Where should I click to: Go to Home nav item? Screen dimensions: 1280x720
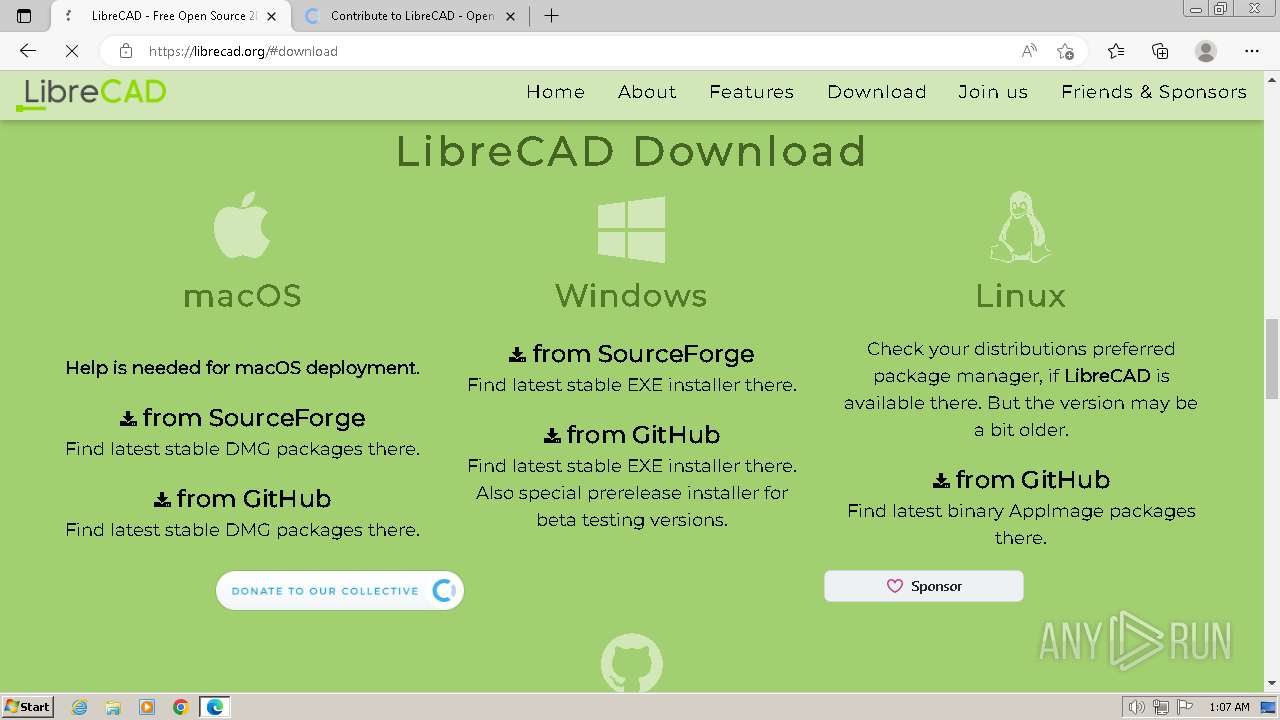tap(555, 92)
